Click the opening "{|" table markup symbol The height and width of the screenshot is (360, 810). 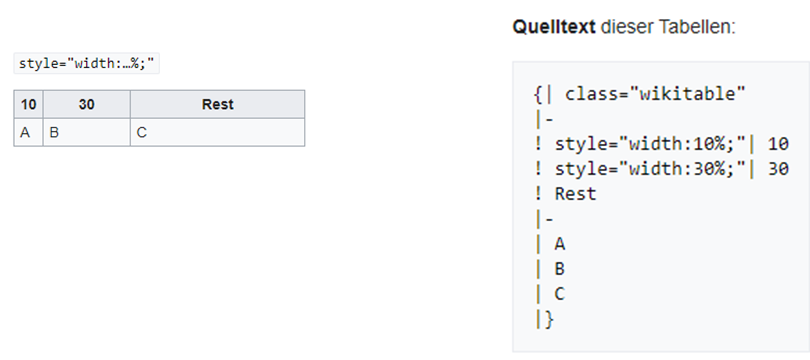(x=544, y=94)
